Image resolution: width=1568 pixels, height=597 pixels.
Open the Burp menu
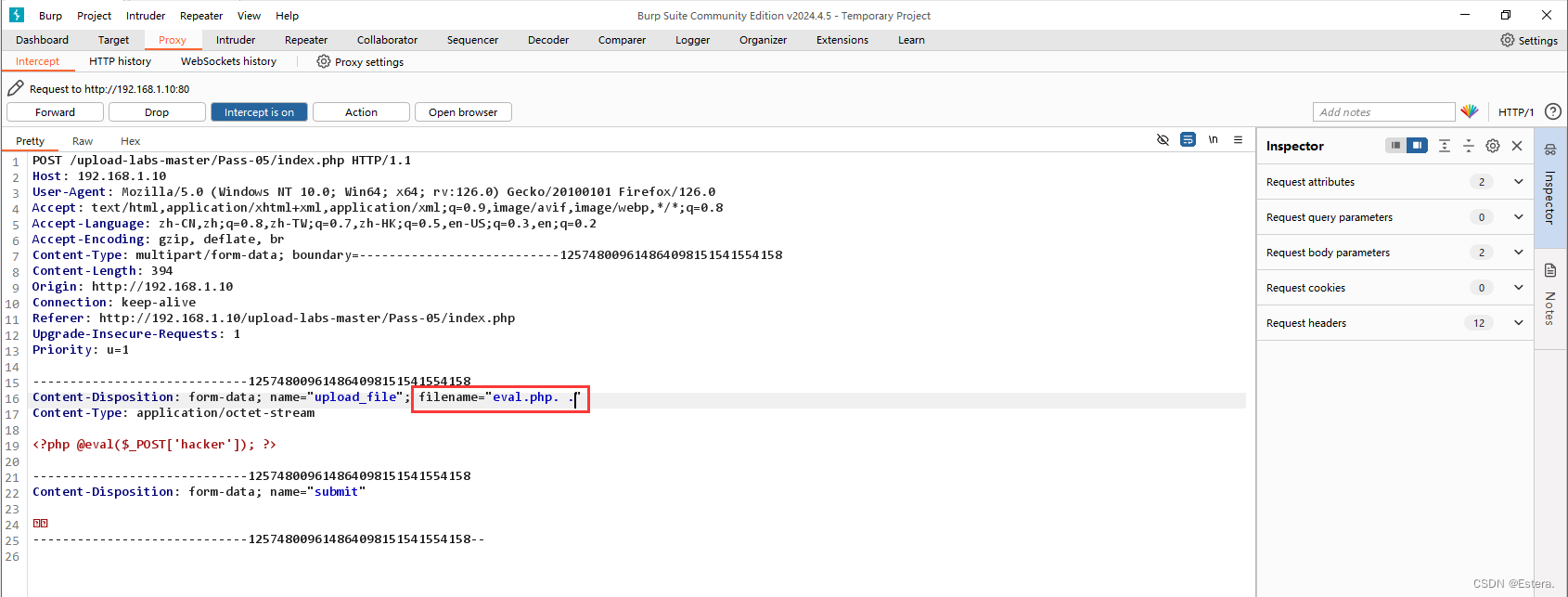(50, 16)
